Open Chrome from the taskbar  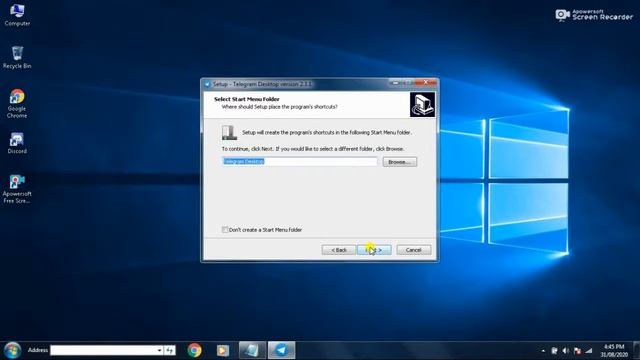(x=195, y=350)
